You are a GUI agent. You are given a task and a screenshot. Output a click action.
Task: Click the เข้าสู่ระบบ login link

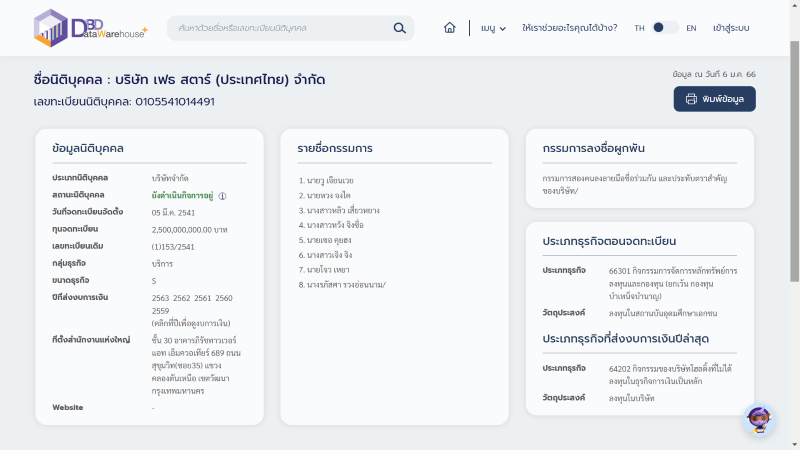732,28
